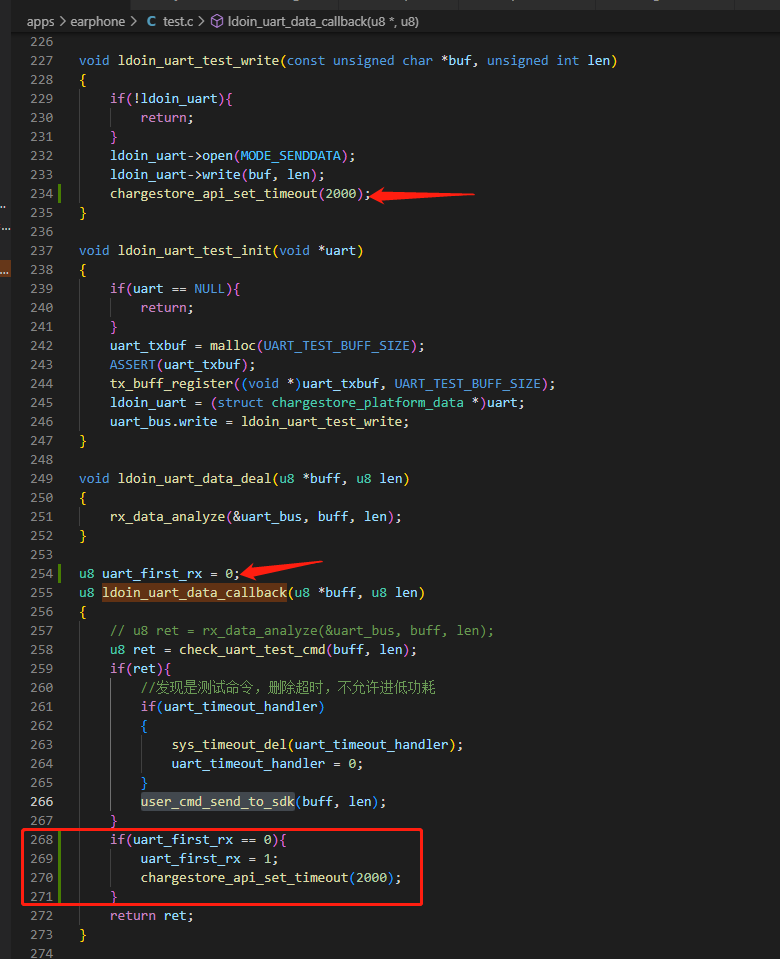Click line number 266 in the gutter
This screenshot has width=780, height=959.
(x=42, y=801)
